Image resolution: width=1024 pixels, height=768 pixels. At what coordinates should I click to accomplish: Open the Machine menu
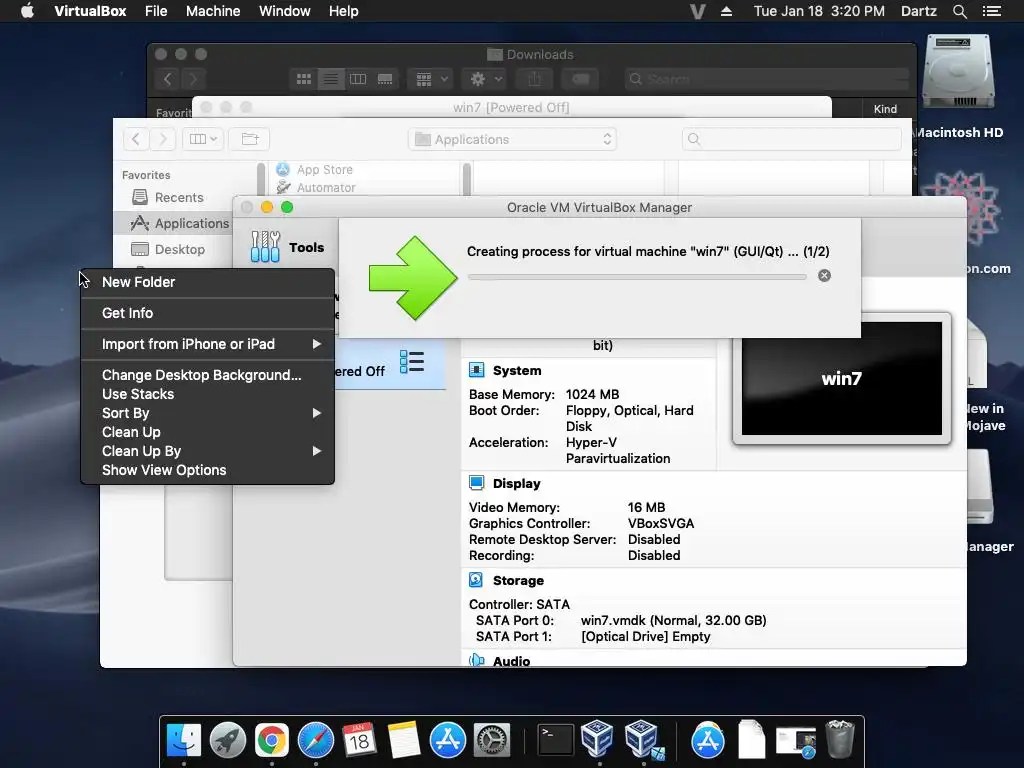(213, 11)
